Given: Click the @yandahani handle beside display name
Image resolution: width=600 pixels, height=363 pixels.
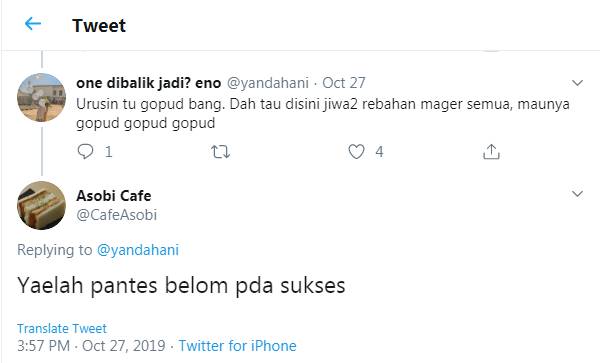Looking at the screenshot, I should [x=268, y=83].
